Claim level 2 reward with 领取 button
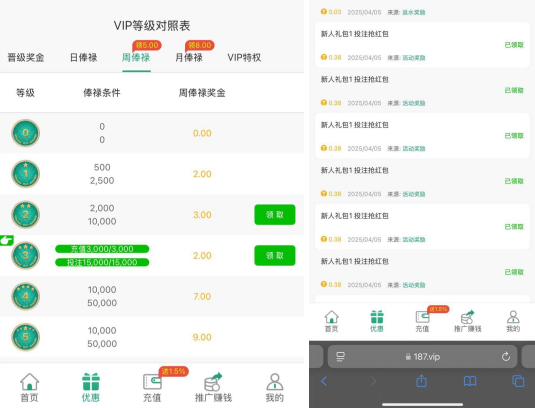 [x=275, y=215]
